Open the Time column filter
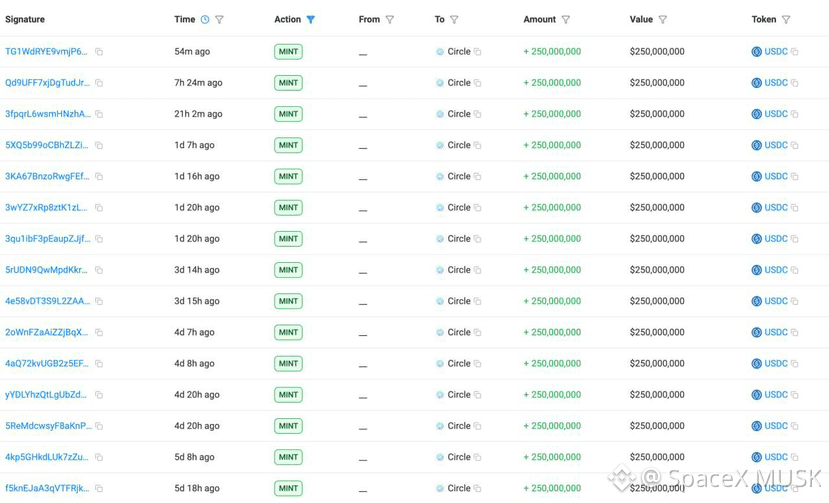This screenshot has height=503, width=829. coord(219,20)
